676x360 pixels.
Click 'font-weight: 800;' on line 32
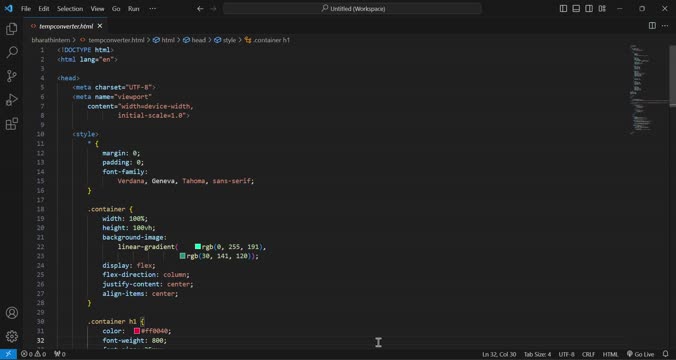[x=135, y=341]
